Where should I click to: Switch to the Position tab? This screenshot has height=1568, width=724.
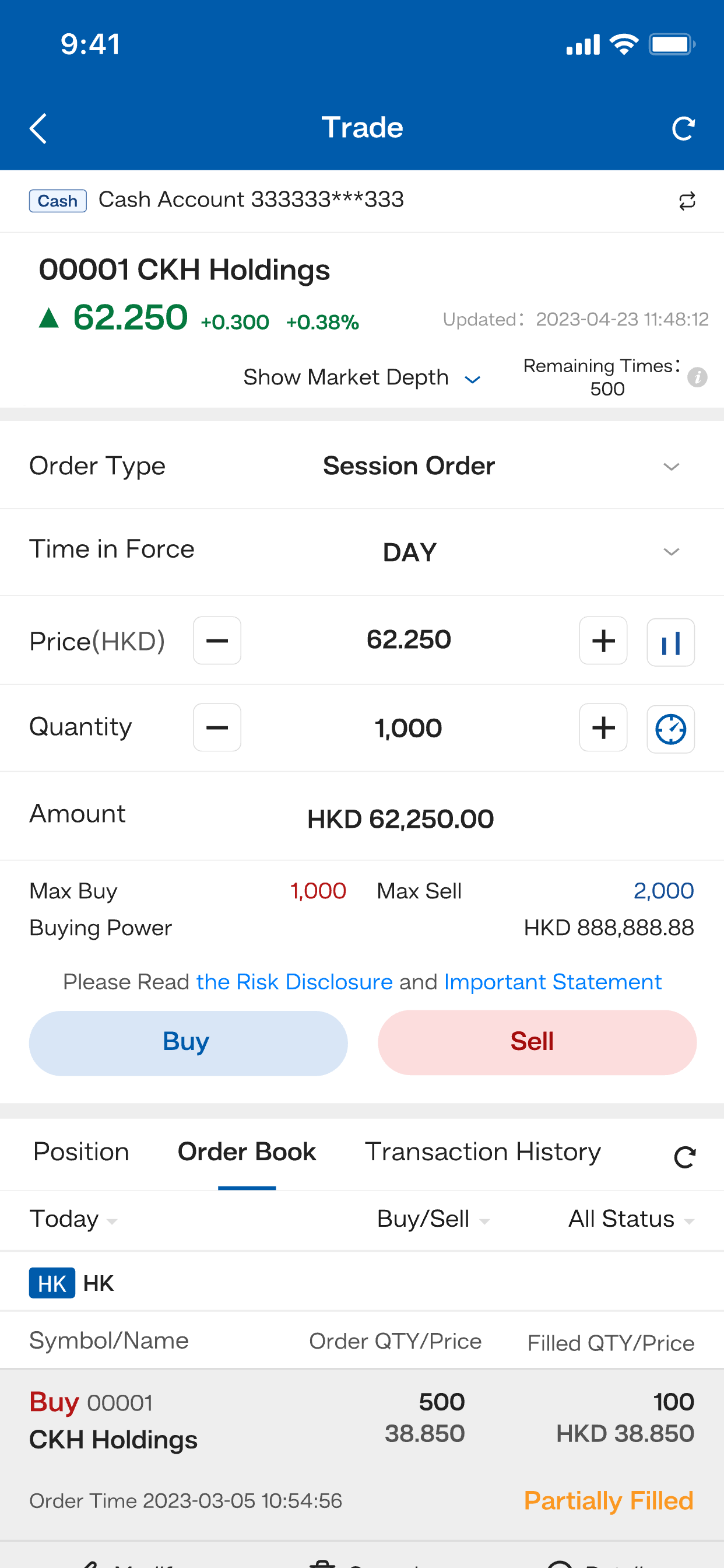point(81,1151)
